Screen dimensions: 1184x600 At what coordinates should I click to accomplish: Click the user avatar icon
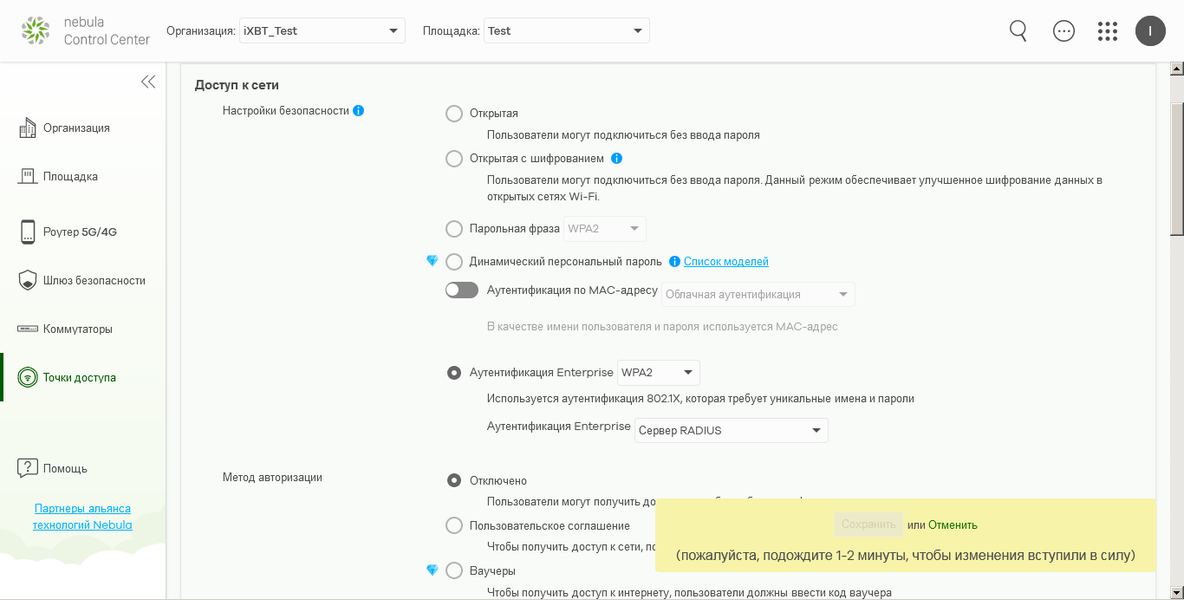click(1150, 31)
